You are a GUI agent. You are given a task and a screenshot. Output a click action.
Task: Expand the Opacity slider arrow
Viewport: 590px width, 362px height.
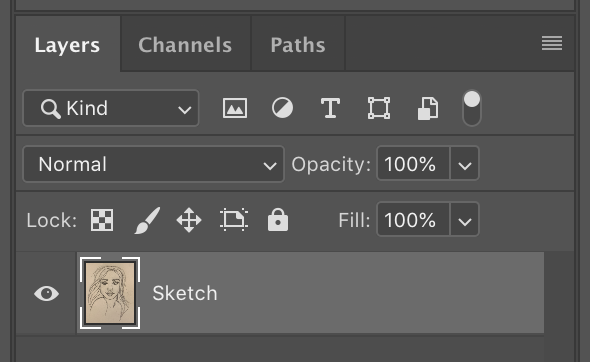[465, 164]
